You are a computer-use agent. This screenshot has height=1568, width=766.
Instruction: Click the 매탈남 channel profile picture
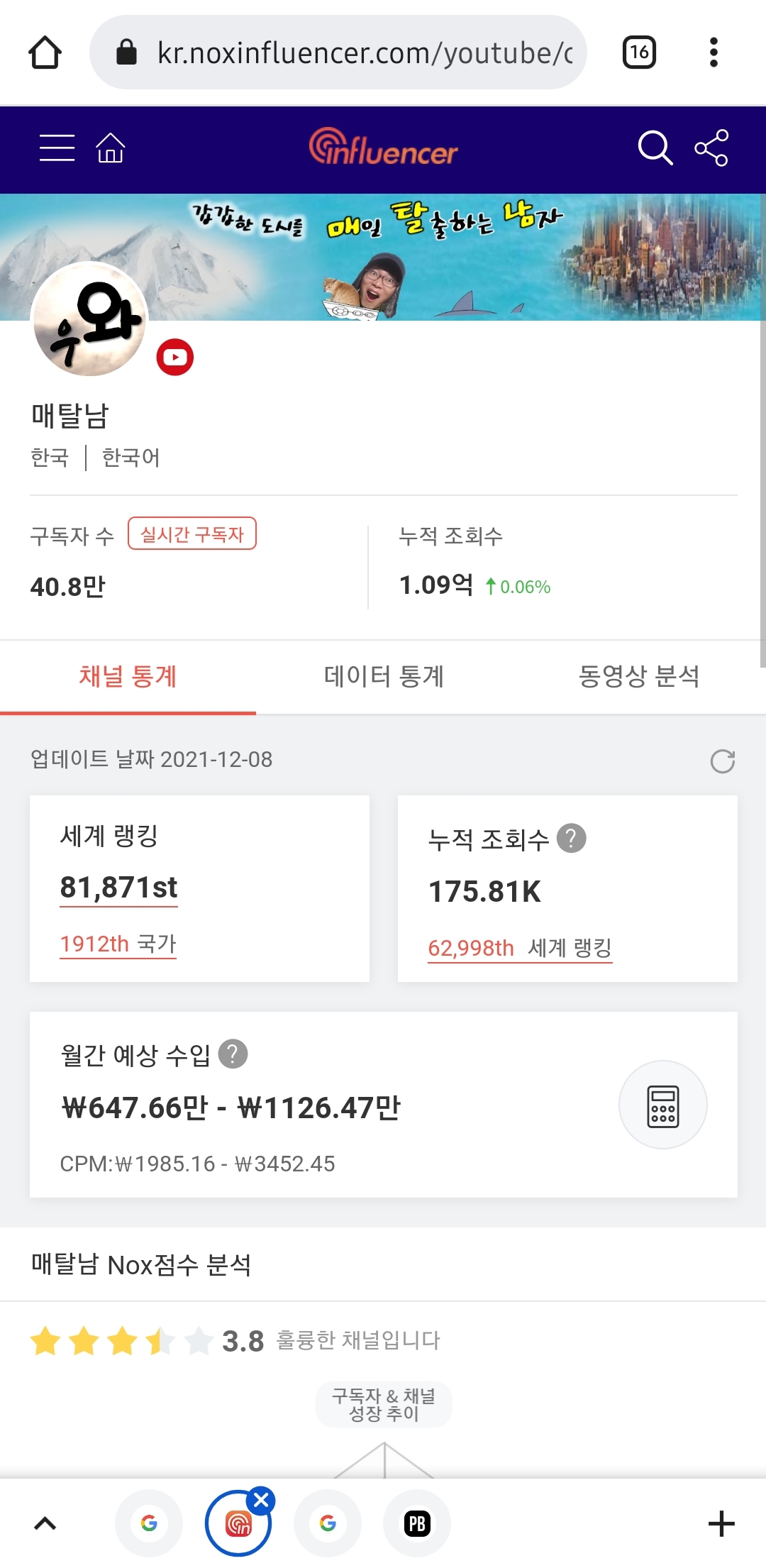click(89, 319)
